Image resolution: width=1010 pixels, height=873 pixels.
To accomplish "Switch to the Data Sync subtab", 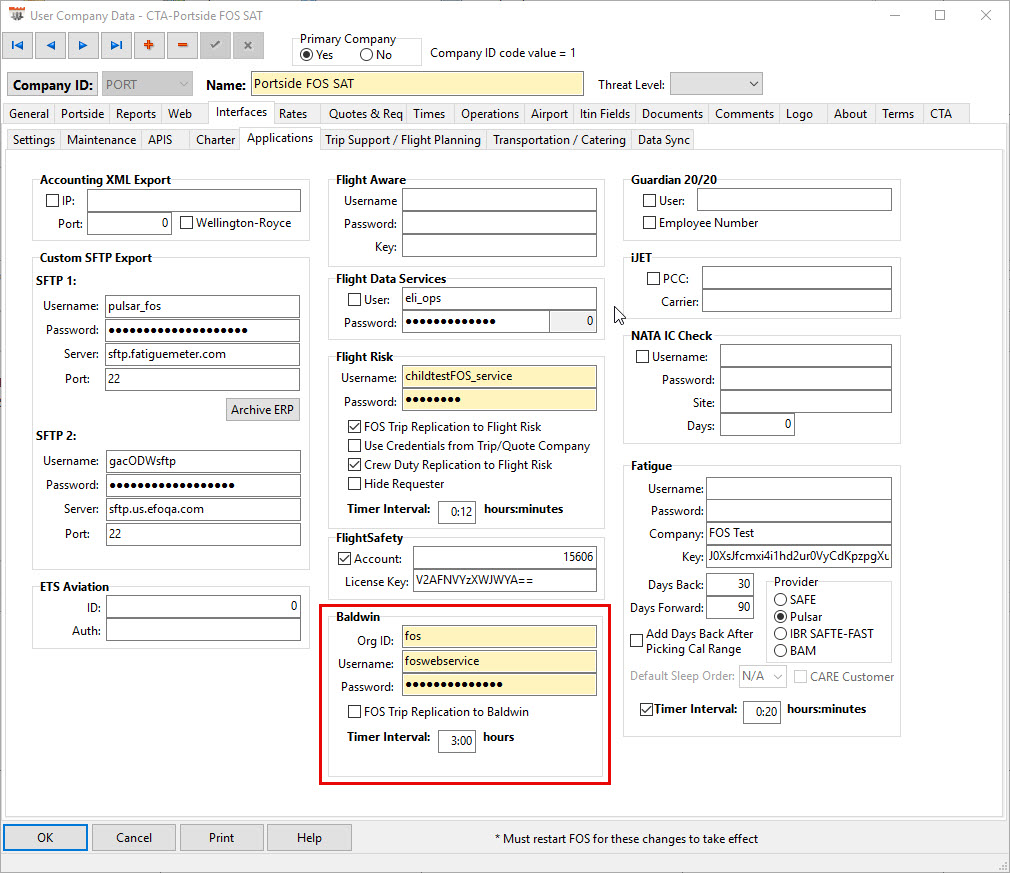I will (663, 140).
